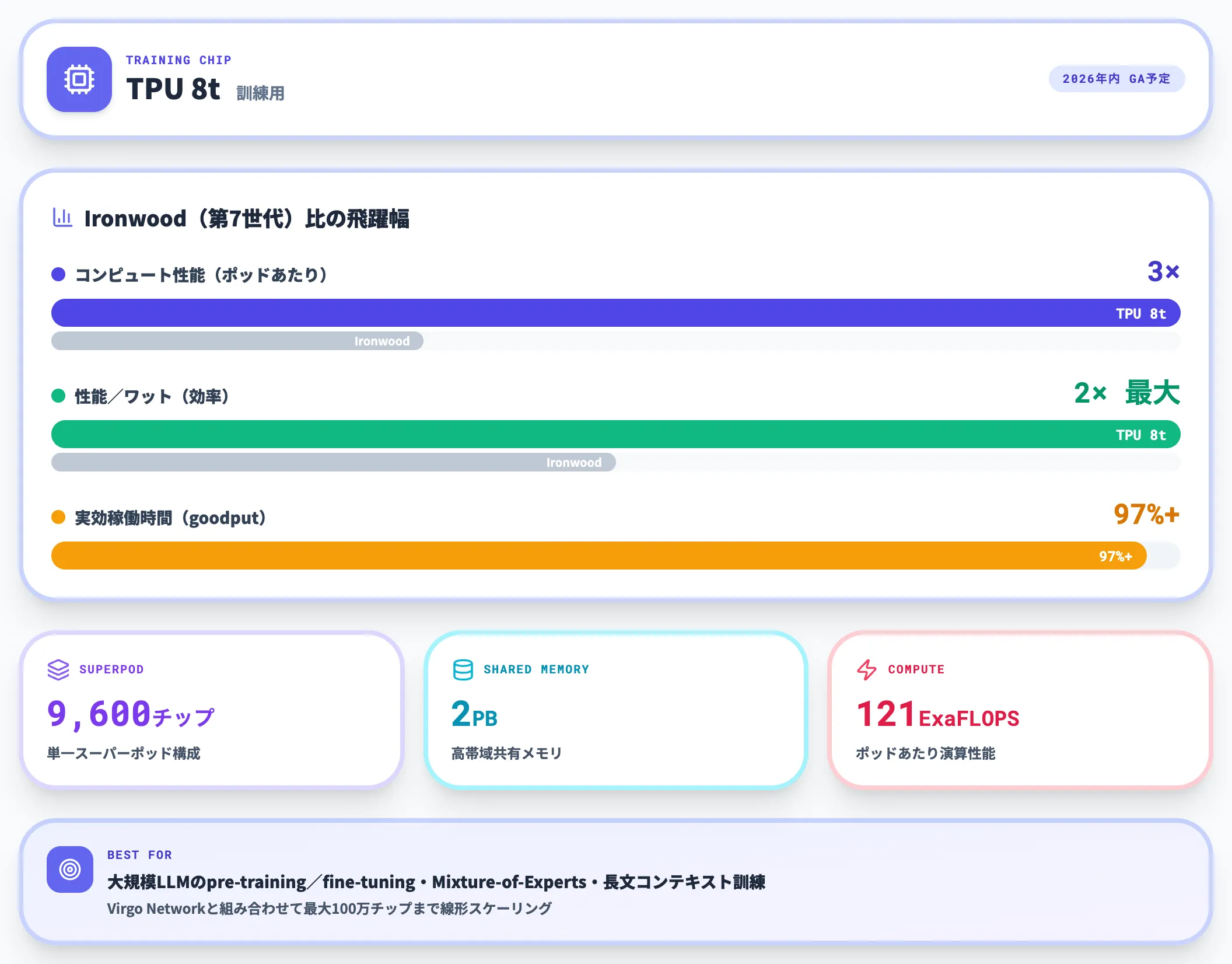Click the 3× multiplier label
1232x964 pixels.
1162,271
